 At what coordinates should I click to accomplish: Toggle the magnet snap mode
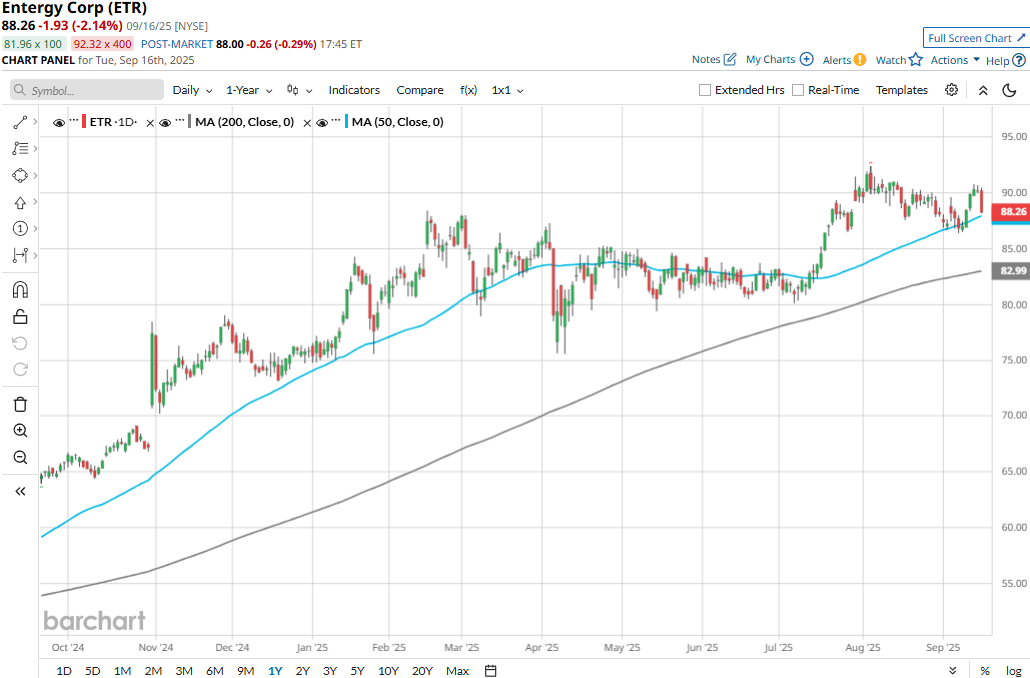20,290
